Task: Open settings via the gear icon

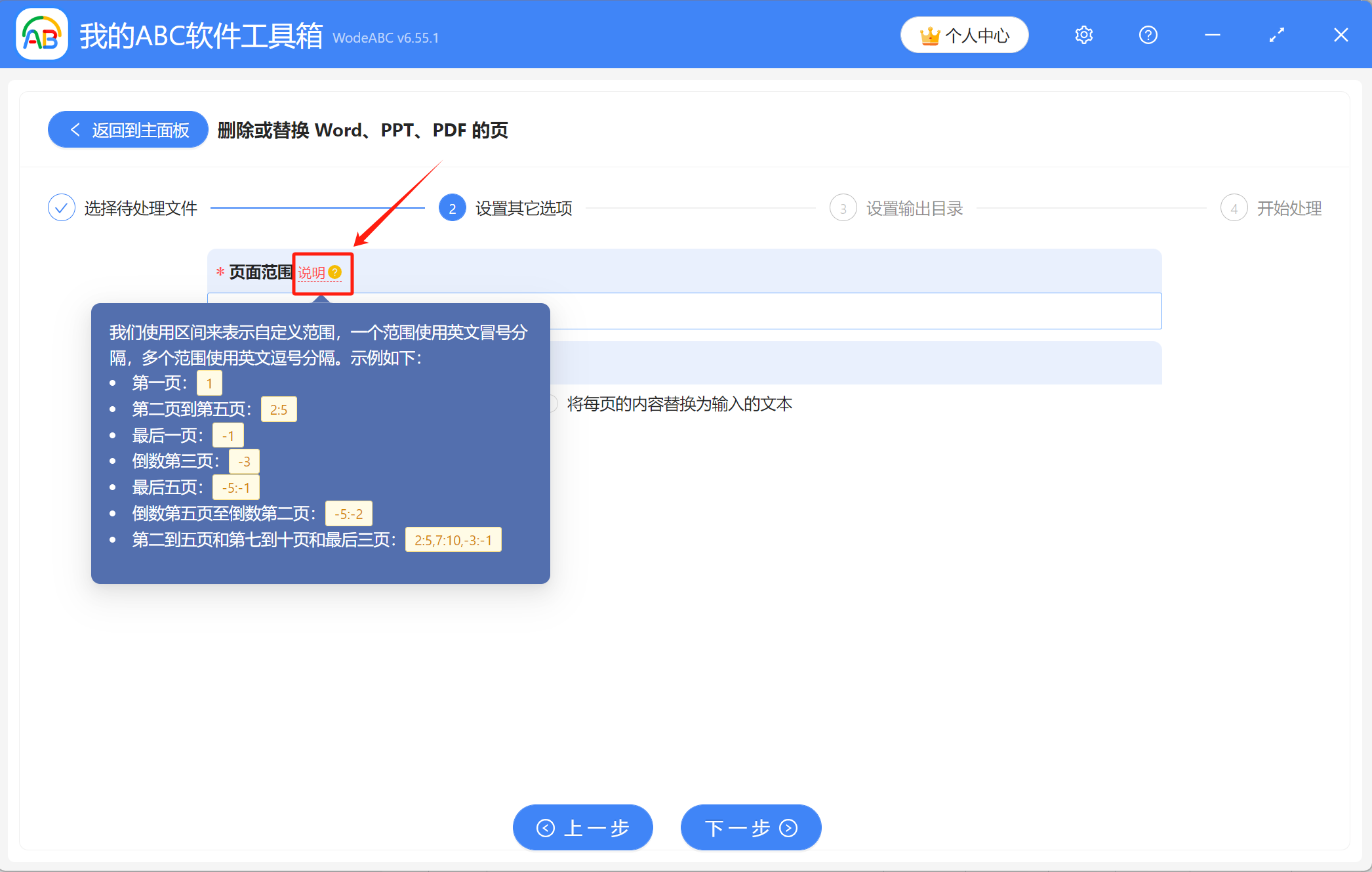Action: 1083,35
